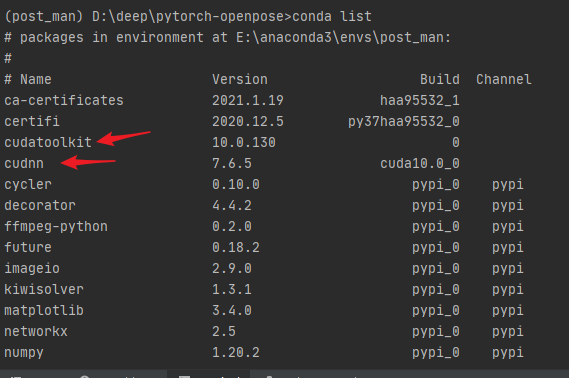
Task: Click the 'pypi' channel in the numpy row
Action: click(x=508, y=353)
